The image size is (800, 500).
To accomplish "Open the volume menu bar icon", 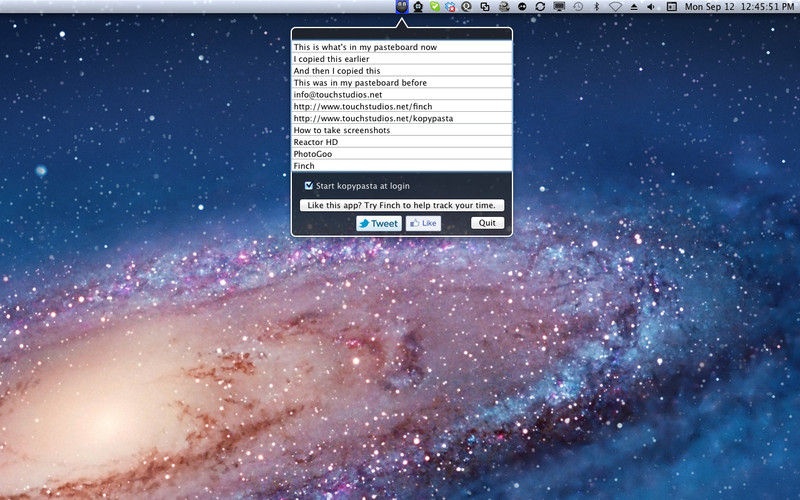I will pyautogui.click(x=651, y=7).
